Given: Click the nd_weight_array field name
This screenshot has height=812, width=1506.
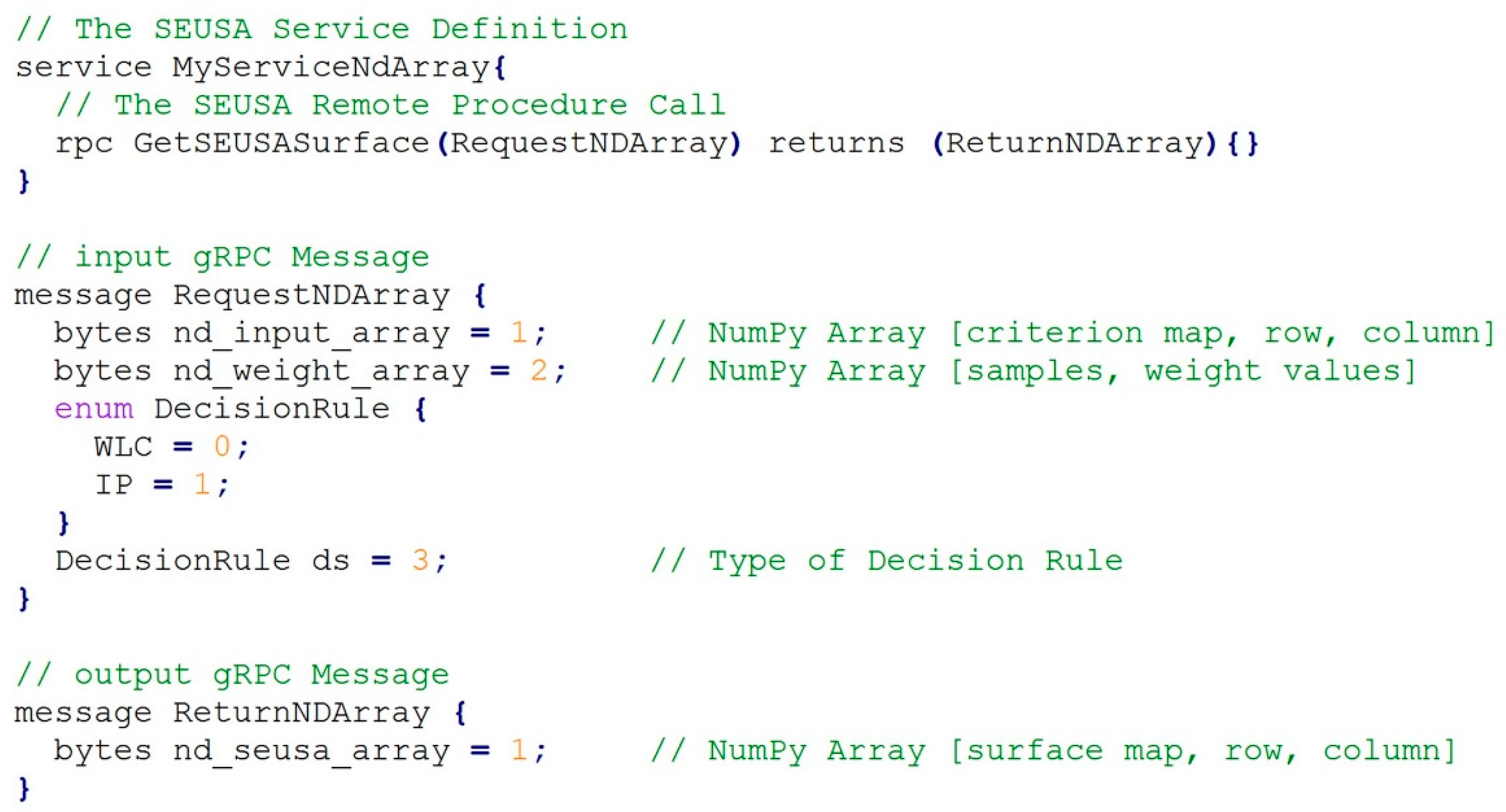Looking at the screenshot, I should point(321,371).
